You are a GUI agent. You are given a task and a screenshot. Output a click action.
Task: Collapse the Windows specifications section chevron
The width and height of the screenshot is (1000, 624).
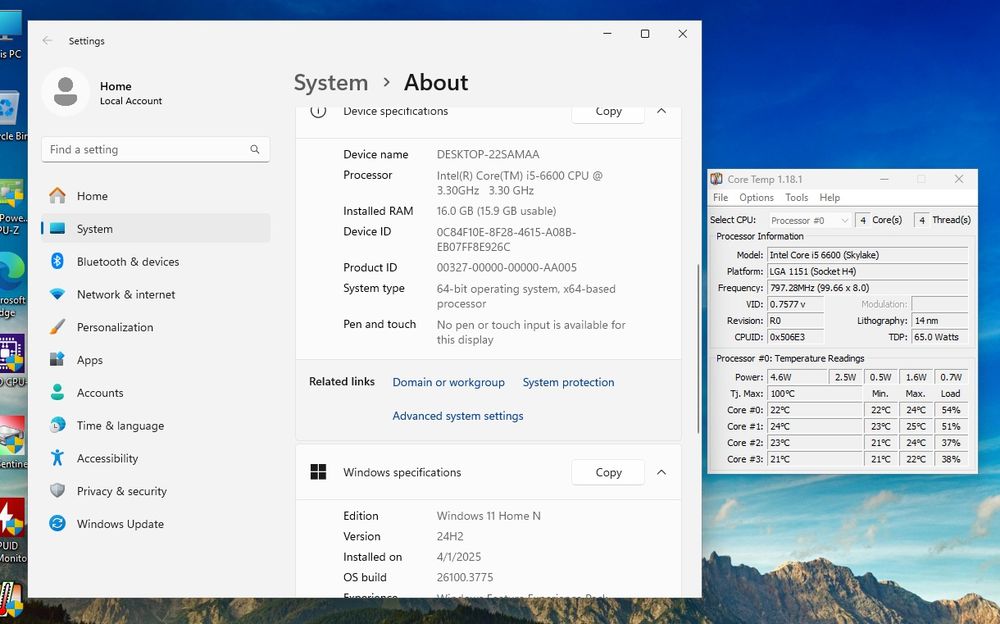tap(661, 472)
